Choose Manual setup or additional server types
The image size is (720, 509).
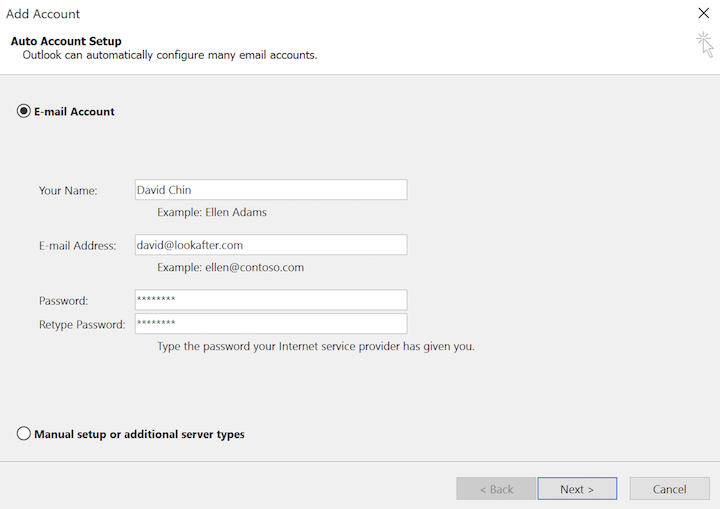point(24,434)
